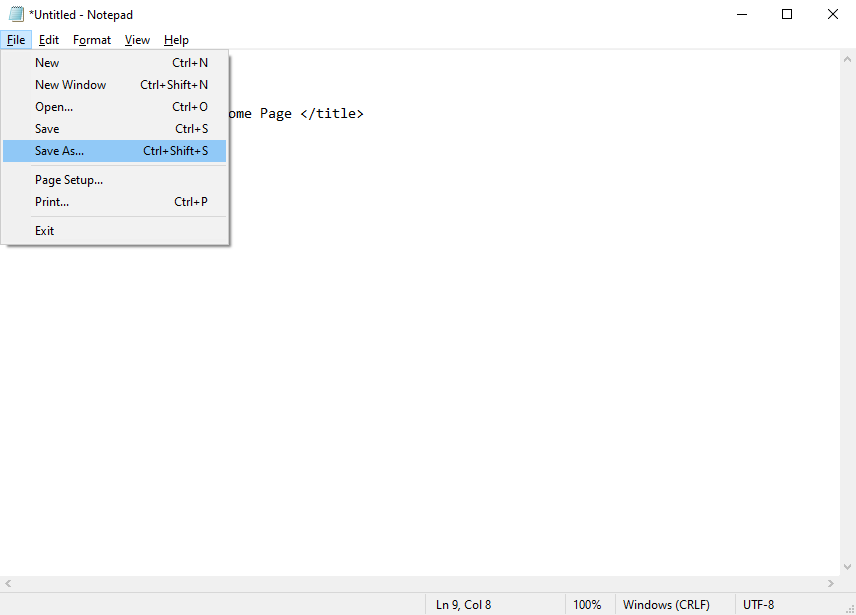This screenshot has width=856, height=615.
Task: Click the window resize grip corner
Action: pyautogui.click(x=849, y=608)
